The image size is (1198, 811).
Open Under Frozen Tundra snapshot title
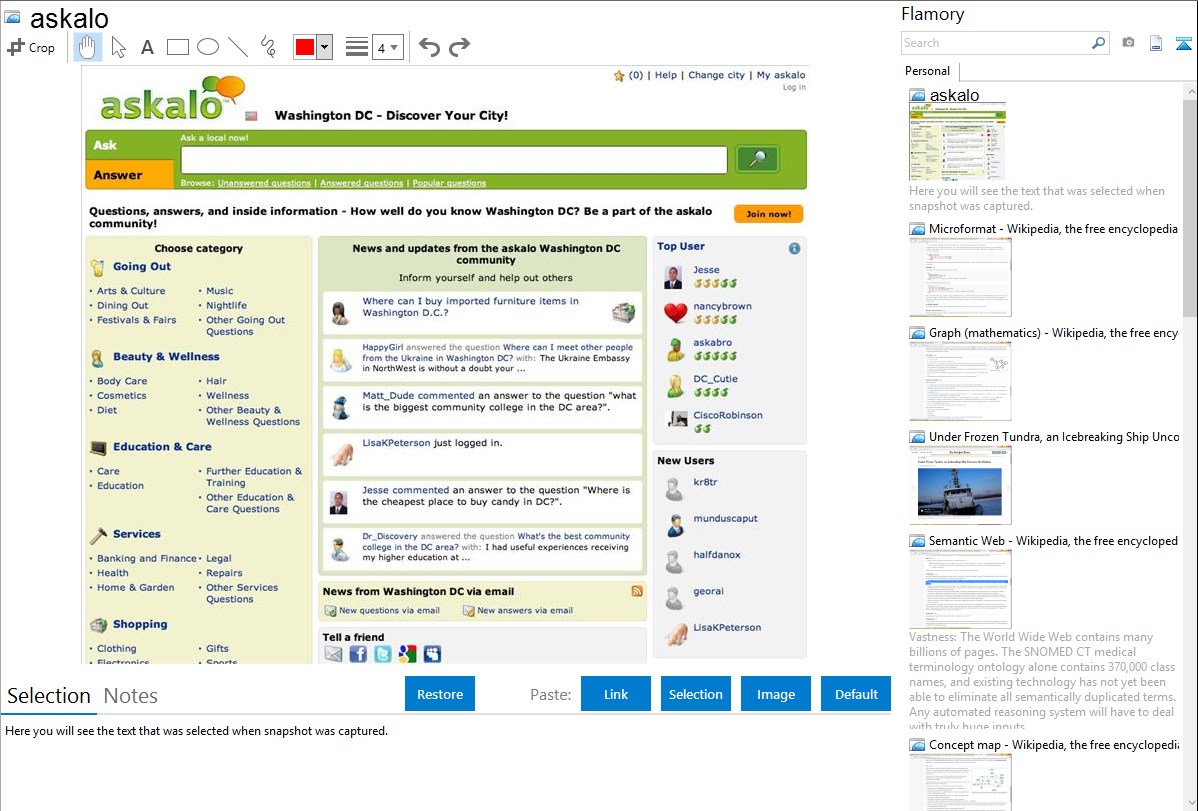pos(1054,436)
